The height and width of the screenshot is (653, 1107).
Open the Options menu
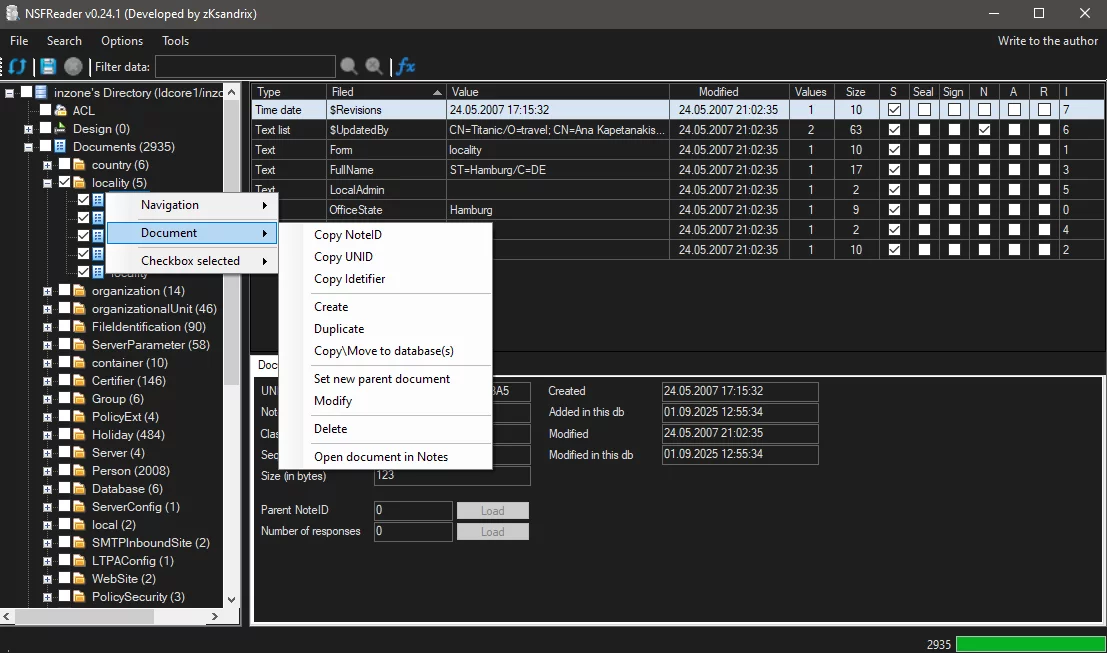[x=122, y=41]
